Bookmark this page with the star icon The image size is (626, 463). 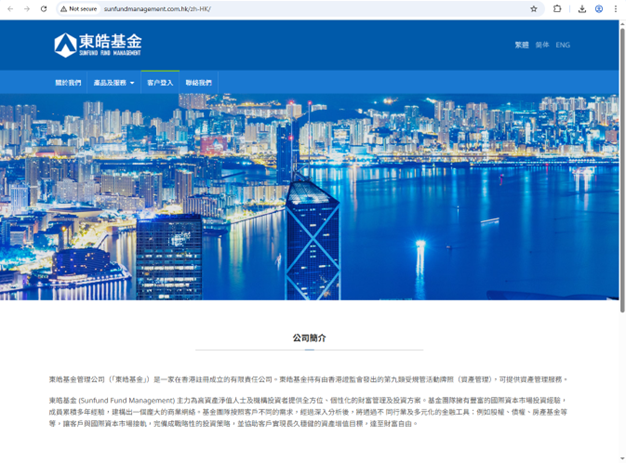point(534,8)
